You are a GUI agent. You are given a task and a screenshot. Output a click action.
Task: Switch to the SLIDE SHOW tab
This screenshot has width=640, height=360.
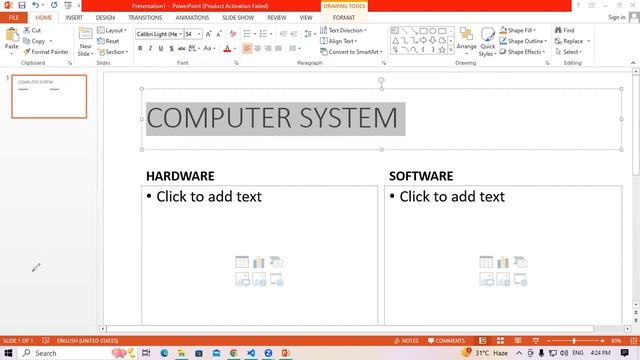tap(238, 18)
